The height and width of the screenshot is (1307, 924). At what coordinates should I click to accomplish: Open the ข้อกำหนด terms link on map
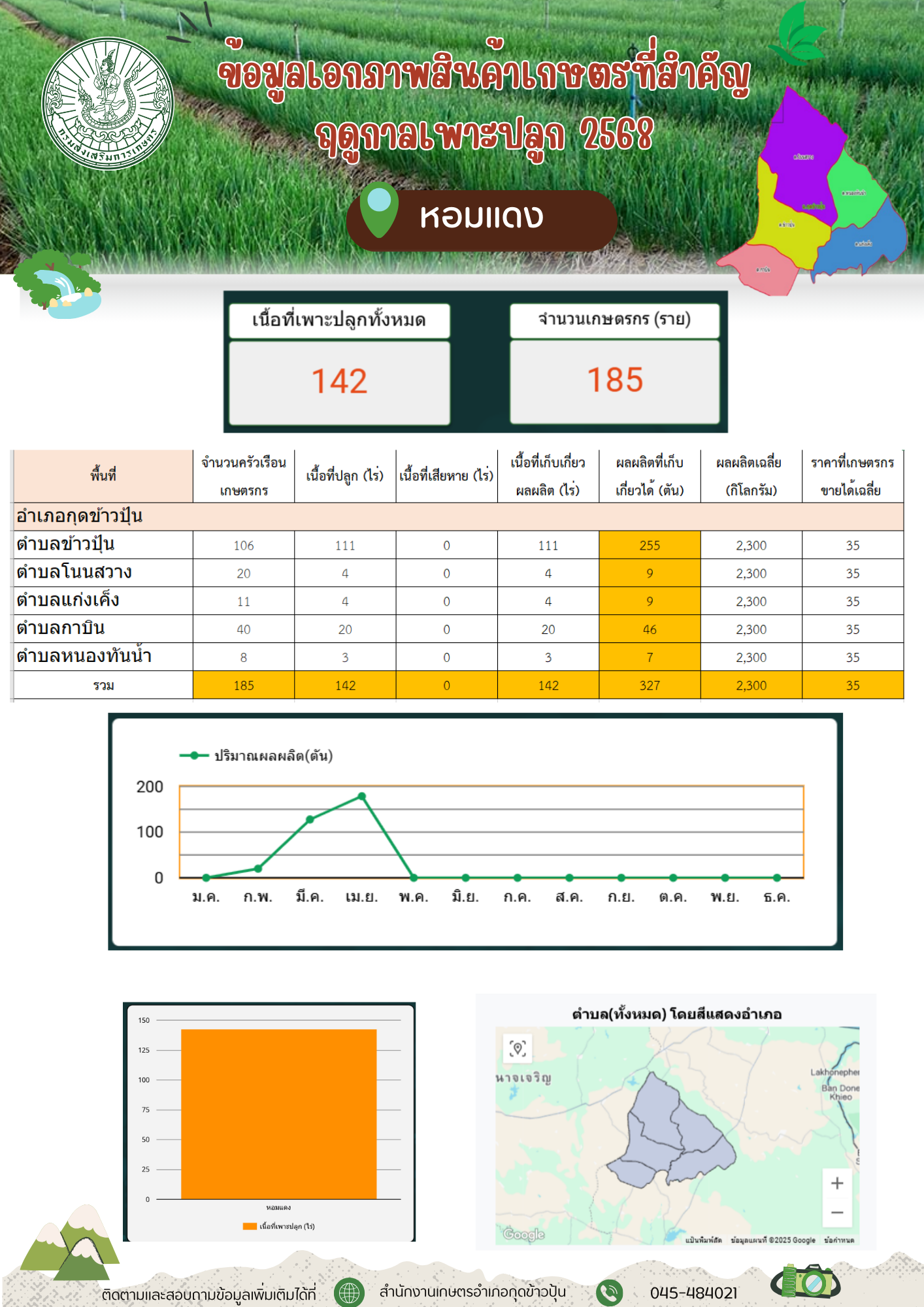click(x=838, y=1240)
